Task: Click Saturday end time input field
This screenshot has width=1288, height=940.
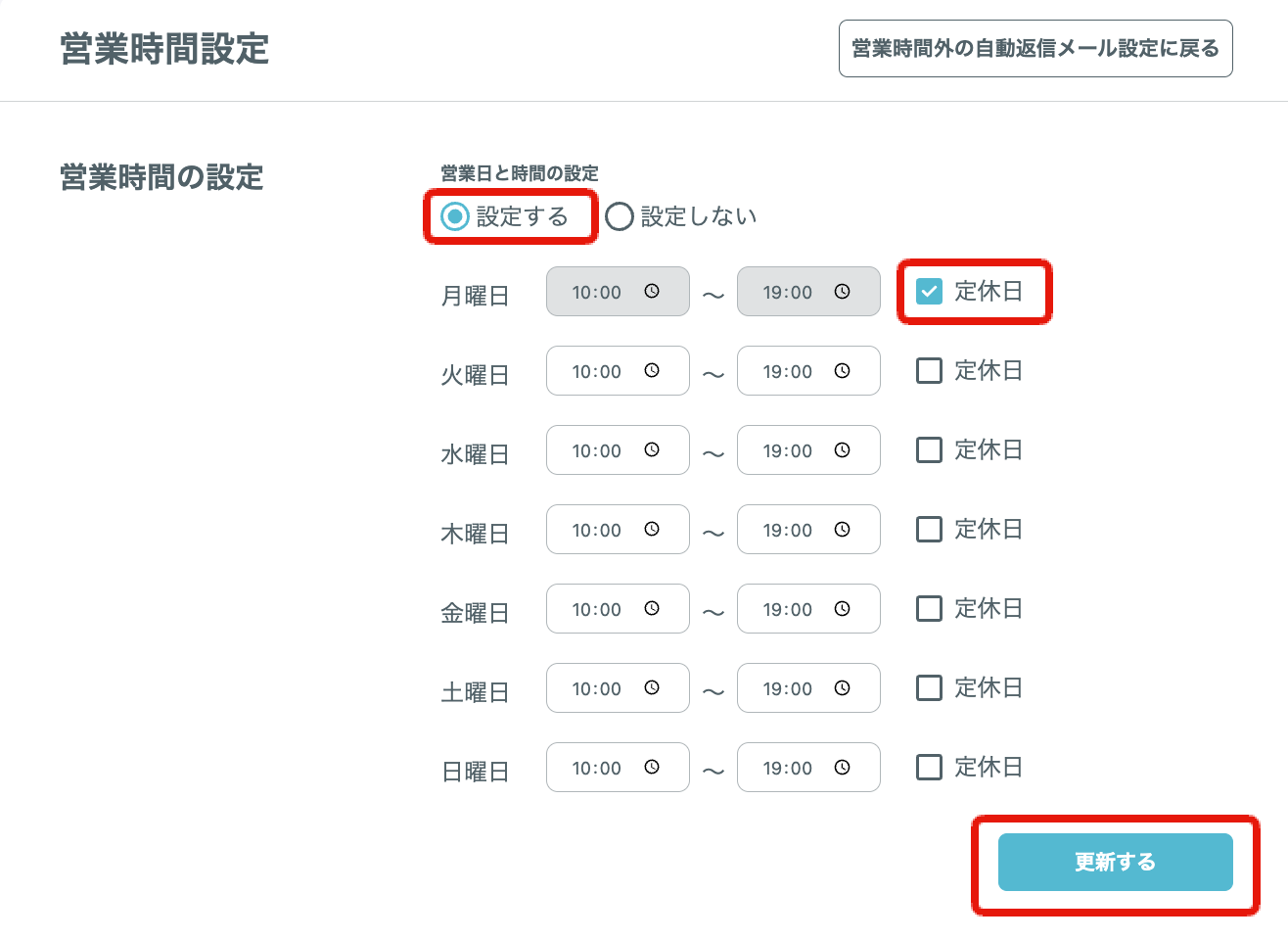Action: (x=808, y=687)
